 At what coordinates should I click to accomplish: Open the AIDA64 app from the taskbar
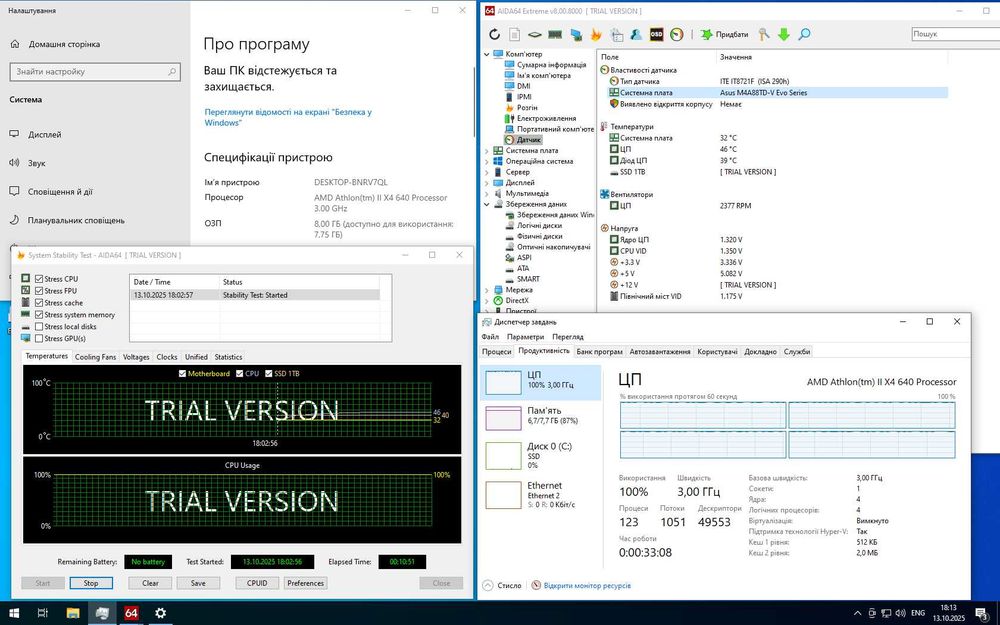pyautogui.click(x=131, y=612)
